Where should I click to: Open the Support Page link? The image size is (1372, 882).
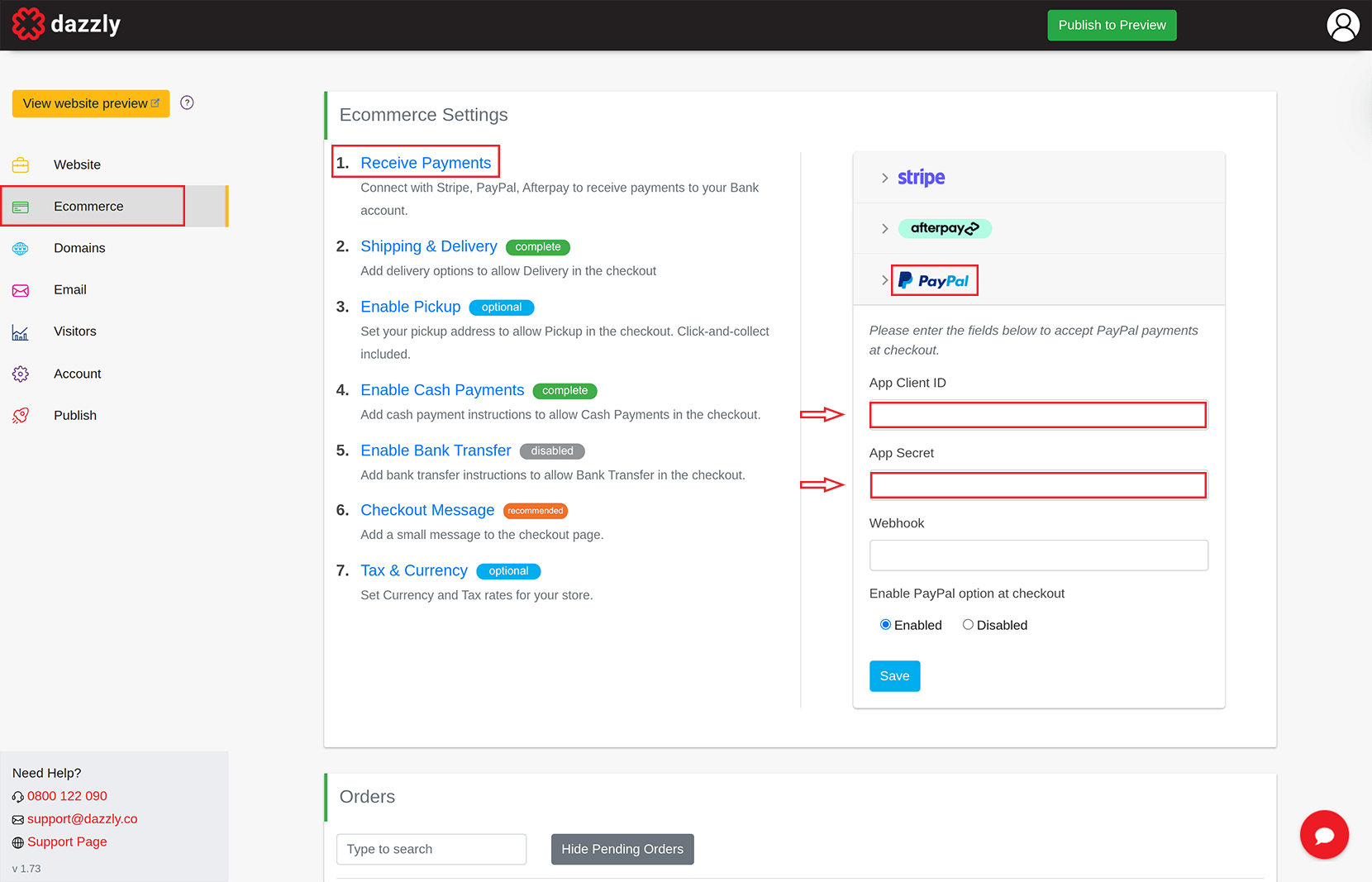[x=67, y=841]
